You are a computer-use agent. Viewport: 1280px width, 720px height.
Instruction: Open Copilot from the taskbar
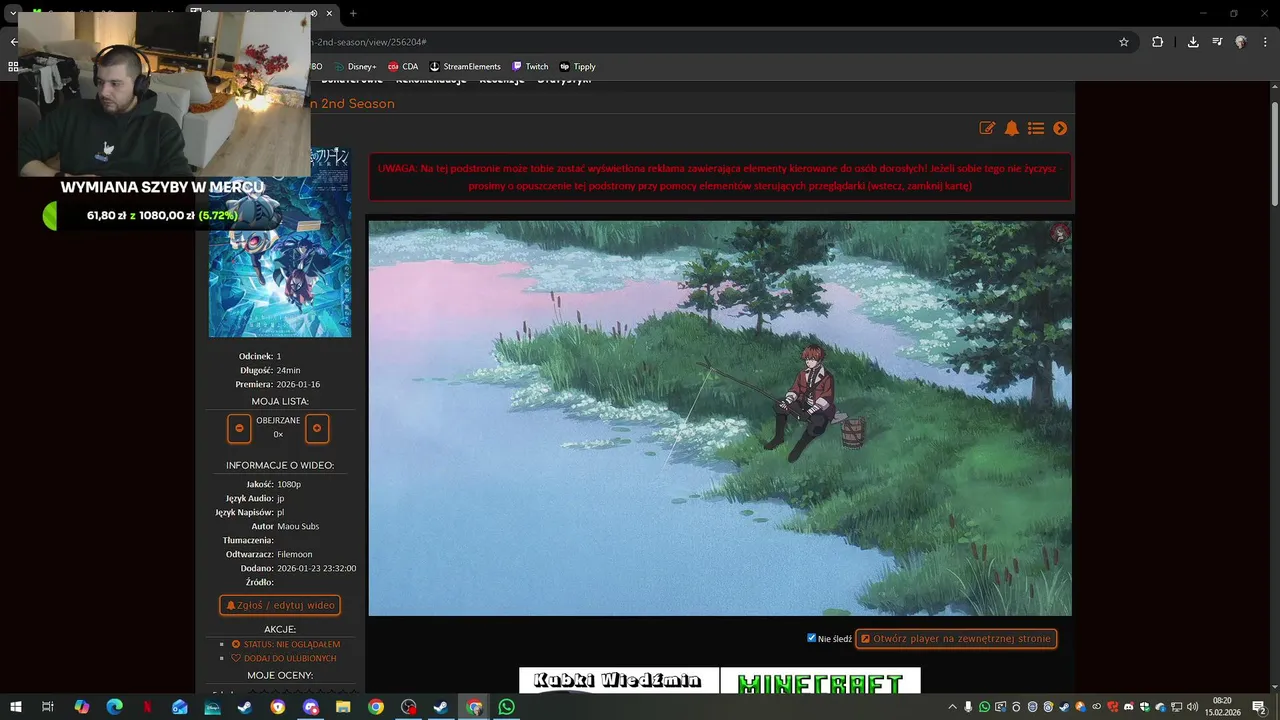82,707
